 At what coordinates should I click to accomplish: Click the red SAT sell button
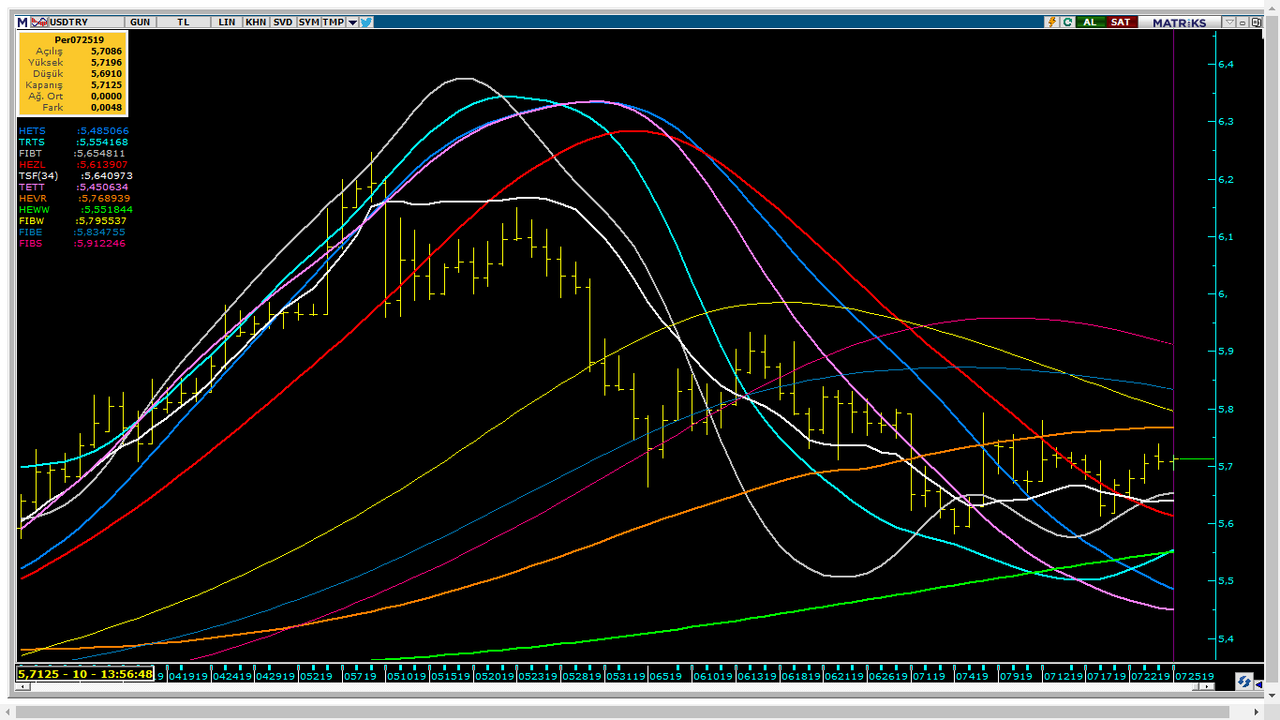[1122, 22]
